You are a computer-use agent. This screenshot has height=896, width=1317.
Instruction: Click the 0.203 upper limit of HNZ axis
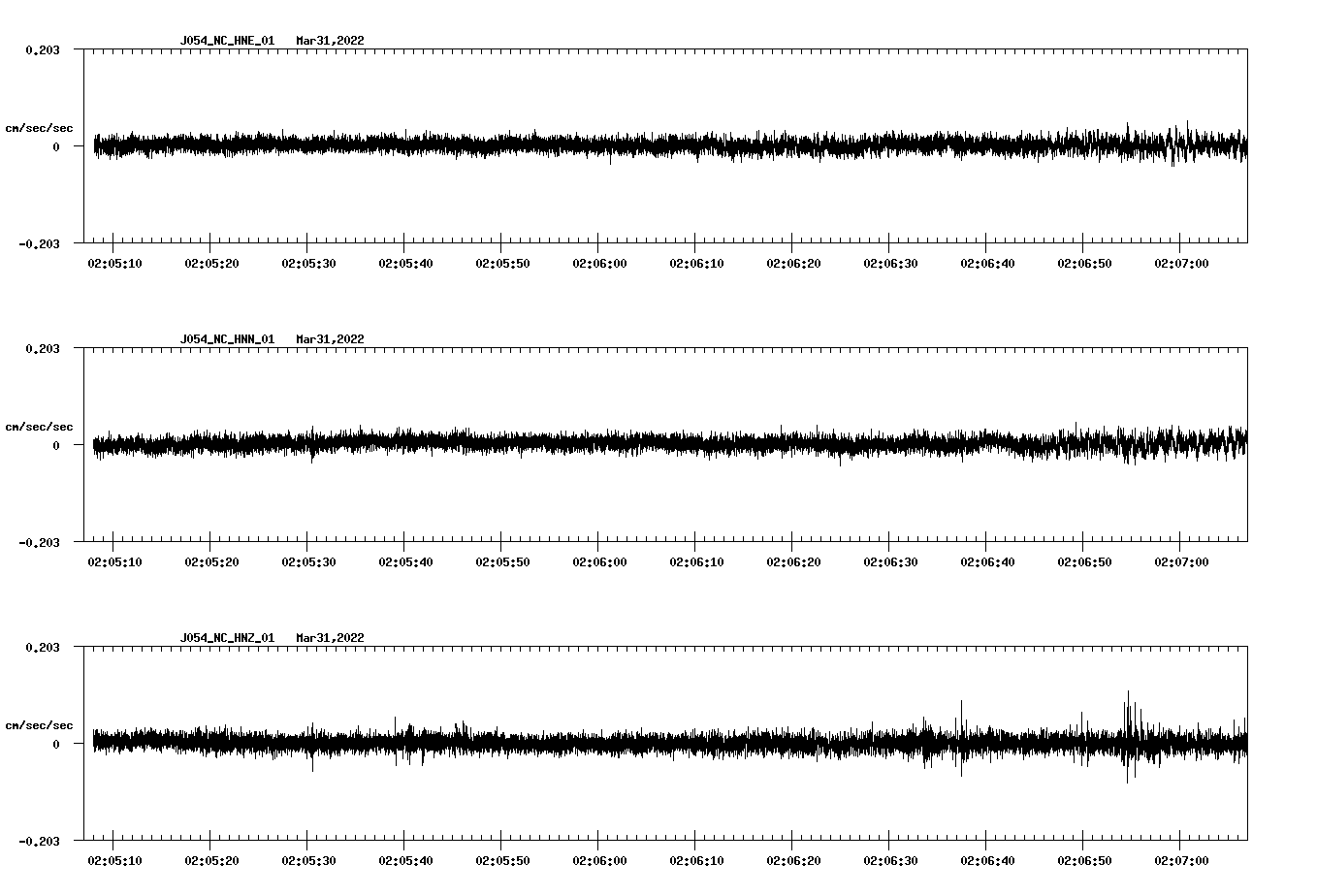(42, 647)
